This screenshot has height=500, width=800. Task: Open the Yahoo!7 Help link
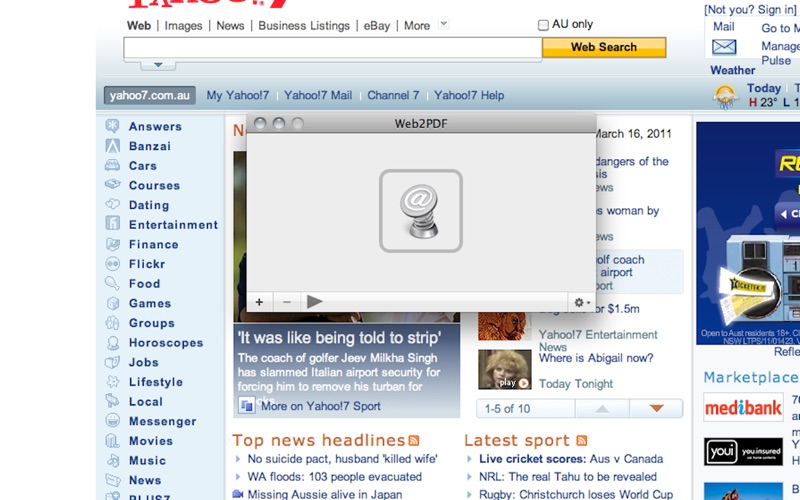pyautogui.click(x=469, y=95)
